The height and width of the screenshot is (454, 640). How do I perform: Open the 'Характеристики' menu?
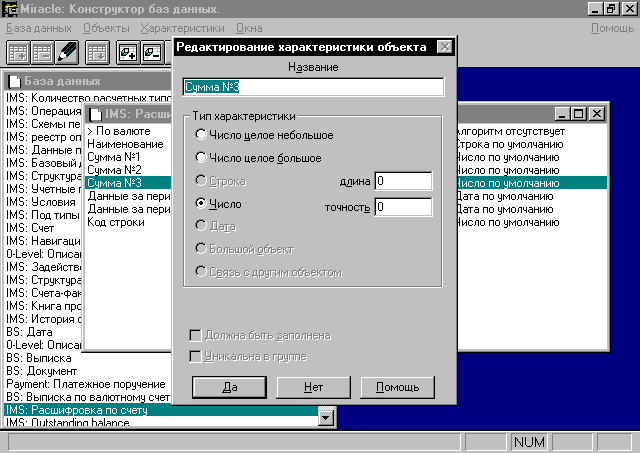coord(182,28)
